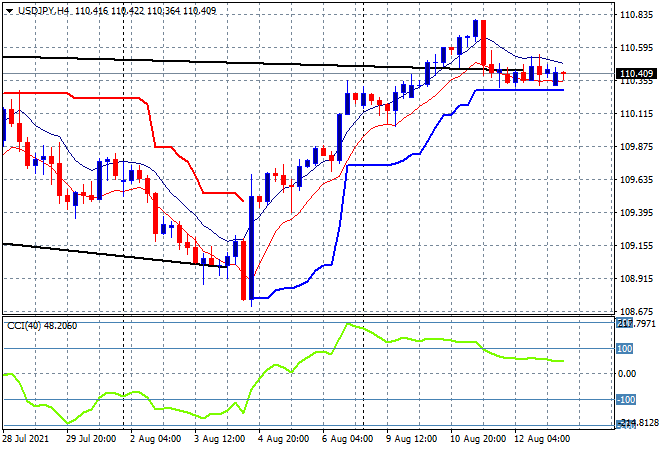Click the 109.395 price scale value
This screenshot has height=450, width=660.
(x=636, y=213)
